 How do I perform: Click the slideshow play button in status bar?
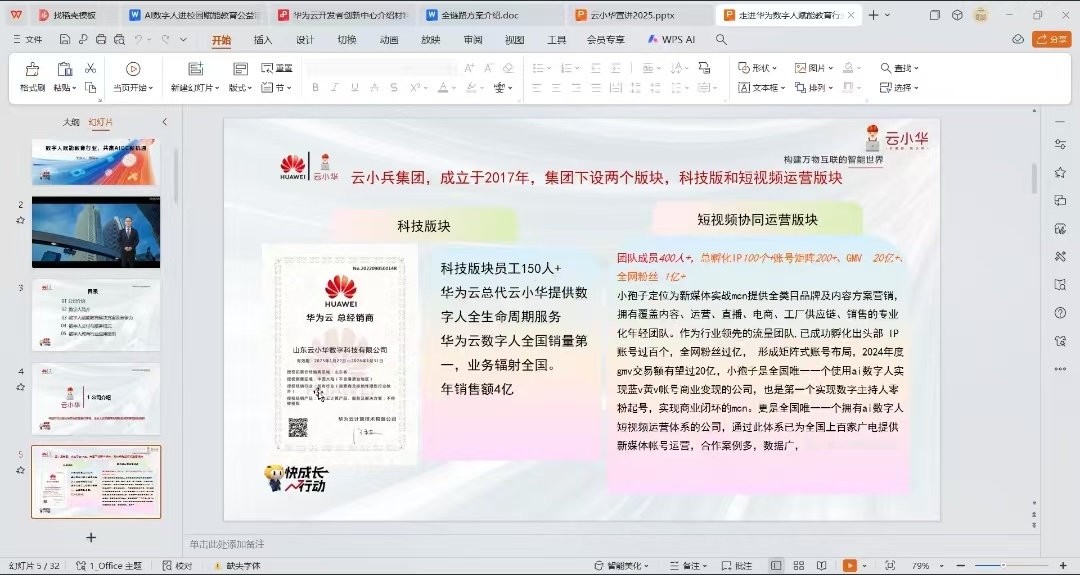(849, 565)
